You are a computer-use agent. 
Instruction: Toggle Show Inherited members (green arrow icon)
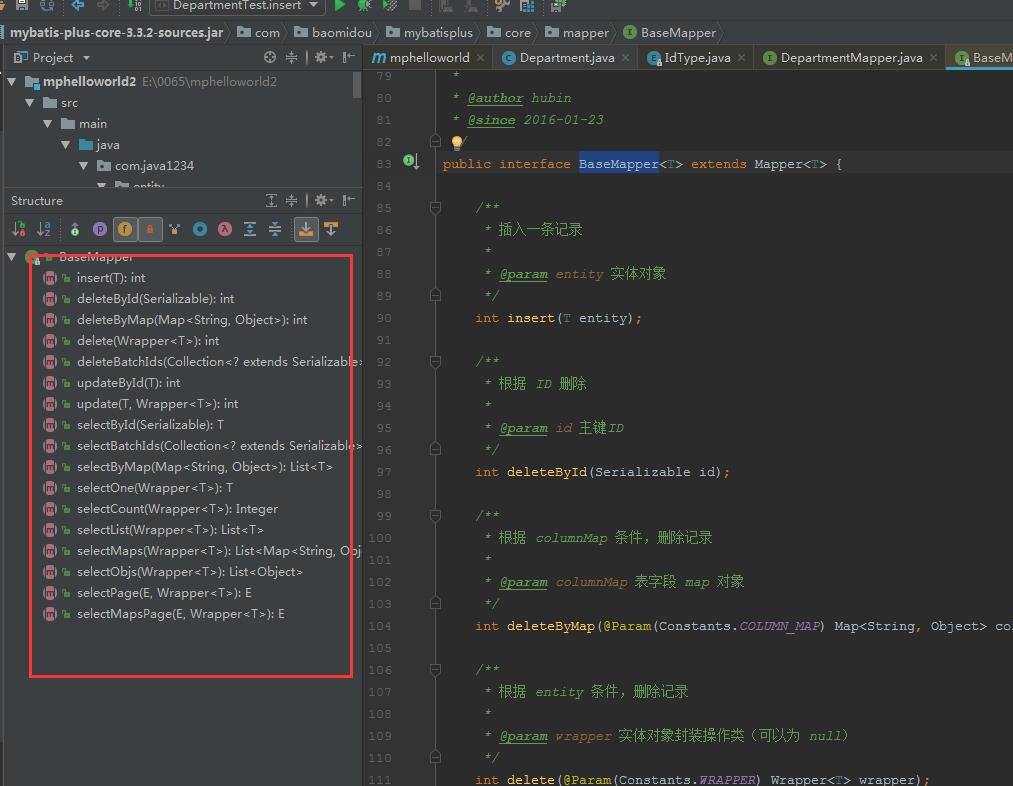click(75, 229)
